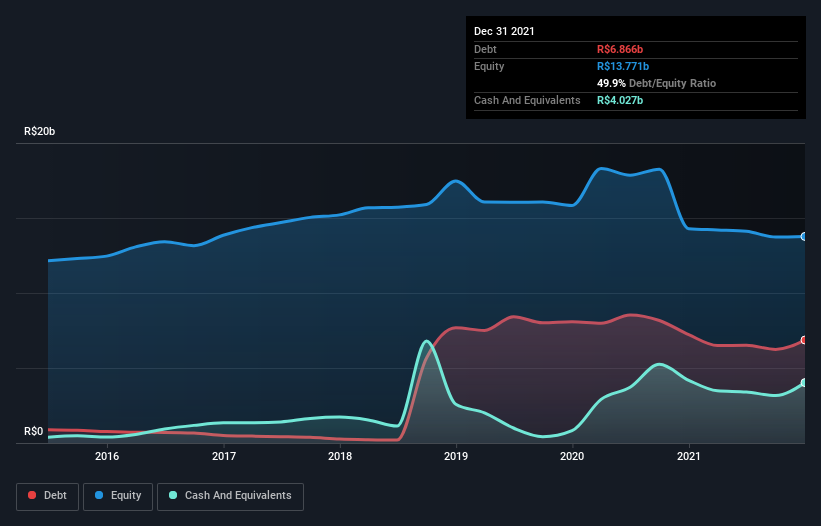Viewport: 821px width, 526px height.
Task: Click the 2019 x-axis label
Action: click(456, 456)
